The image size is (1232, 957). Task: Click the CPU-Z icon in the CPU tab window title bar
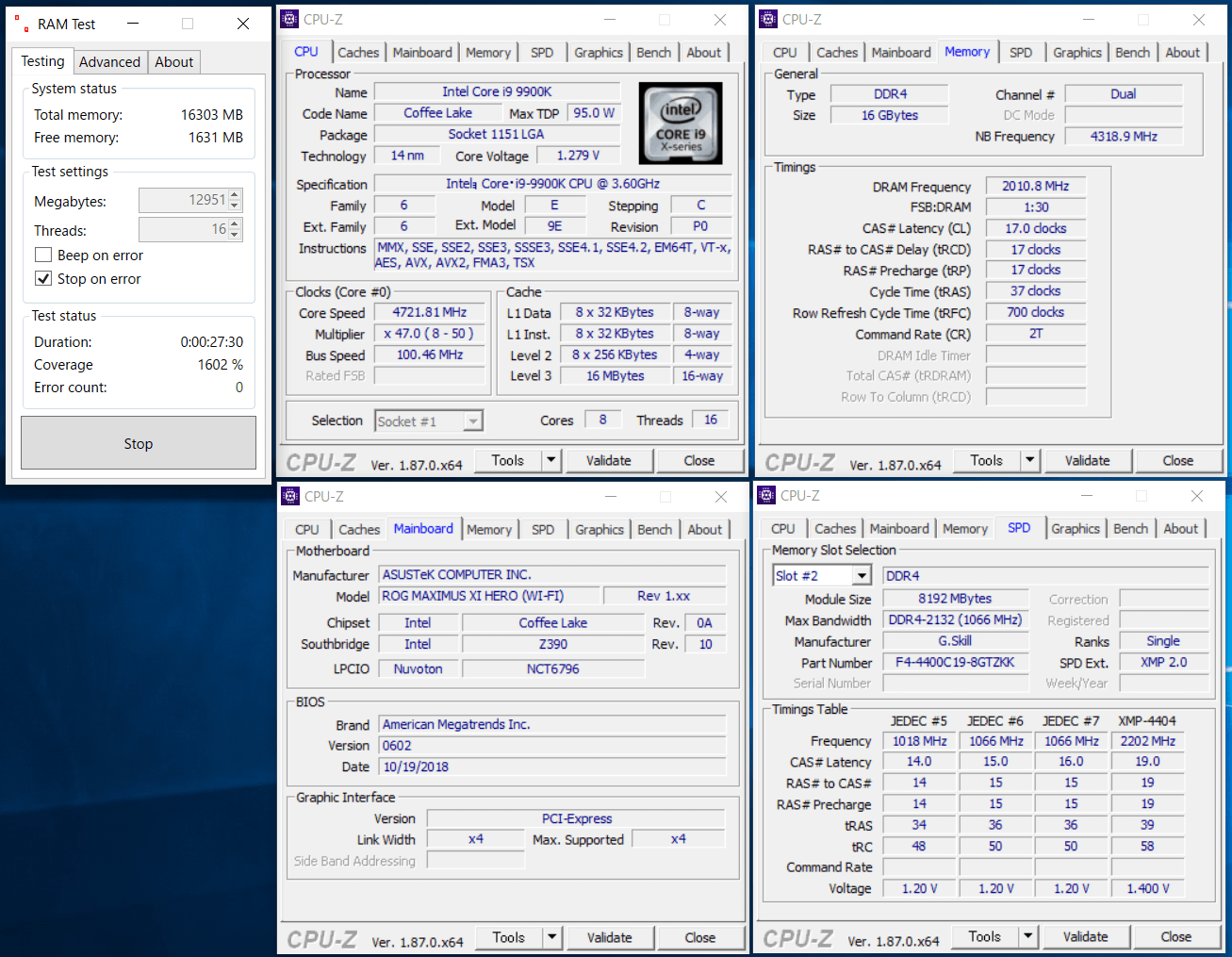290,20
